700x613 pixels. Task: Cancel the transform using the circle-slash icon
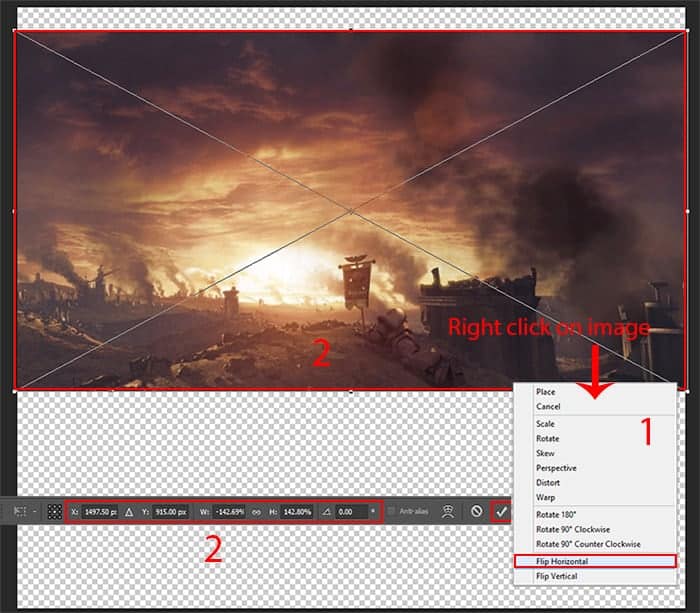click(477, 511)
